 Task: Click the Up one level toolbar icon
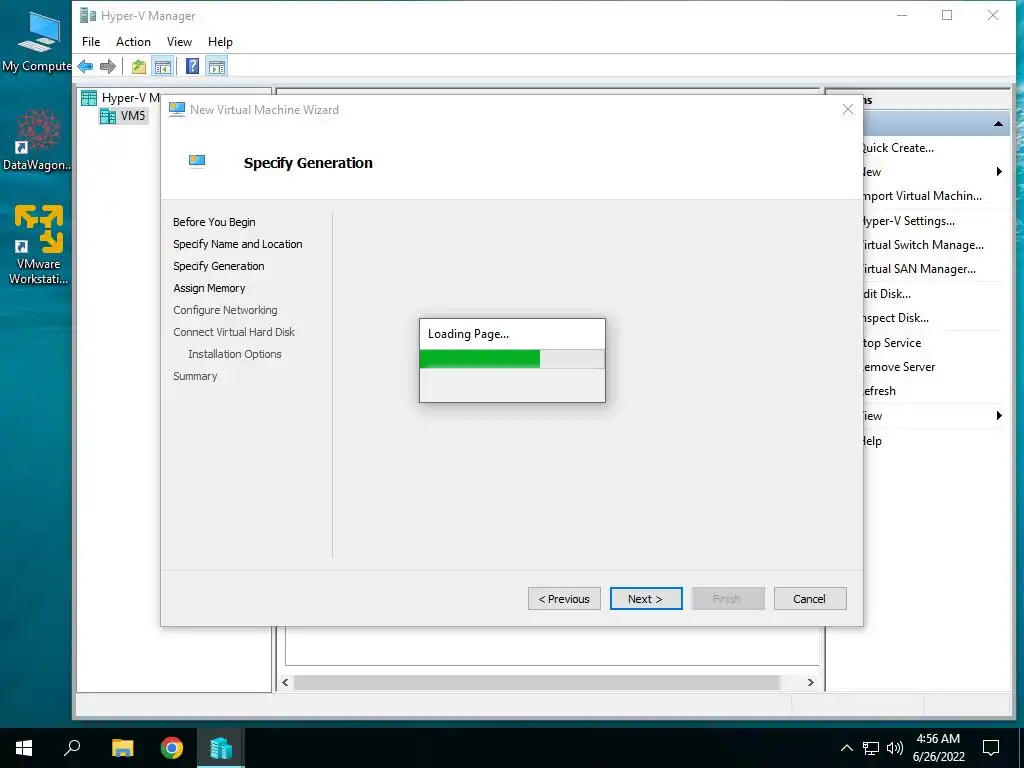(138, 66)
